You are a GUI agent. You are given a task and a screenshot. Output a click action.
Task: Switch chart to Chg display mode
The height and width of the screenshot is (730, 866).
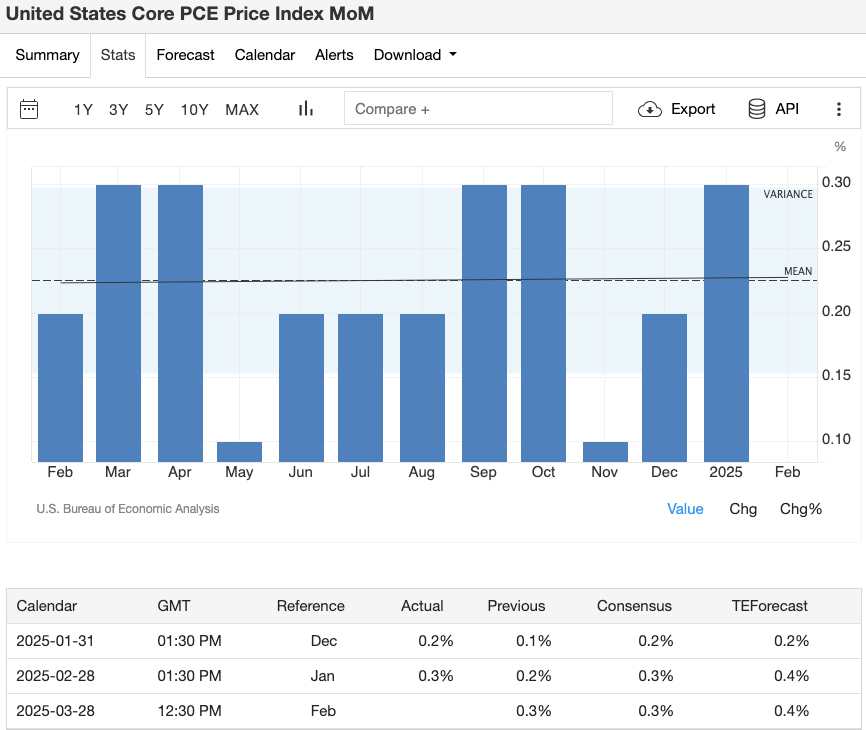[x=743, y=509]
